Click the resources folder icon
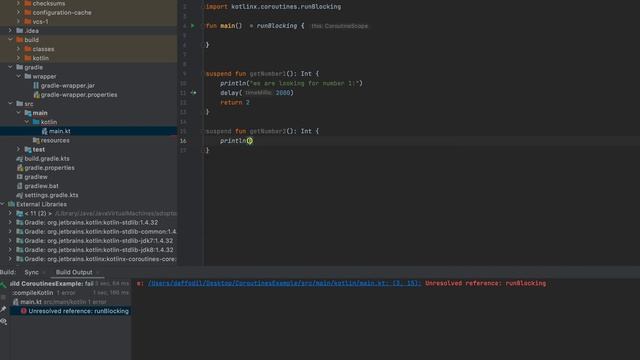 tap(36, 140)
